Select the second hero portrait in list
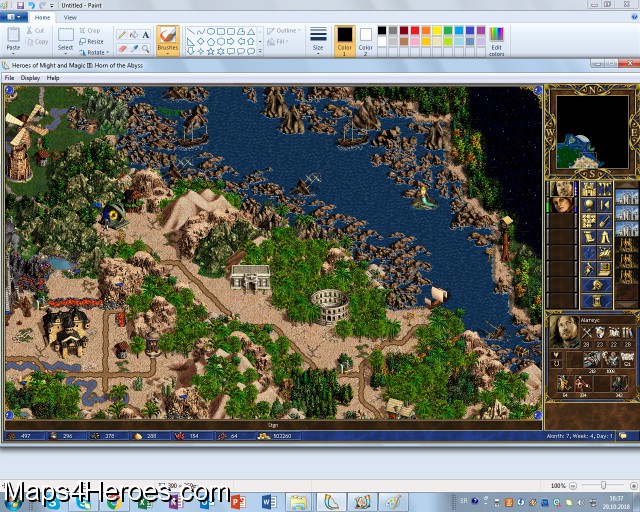640x512 pixels. [562, 205]
